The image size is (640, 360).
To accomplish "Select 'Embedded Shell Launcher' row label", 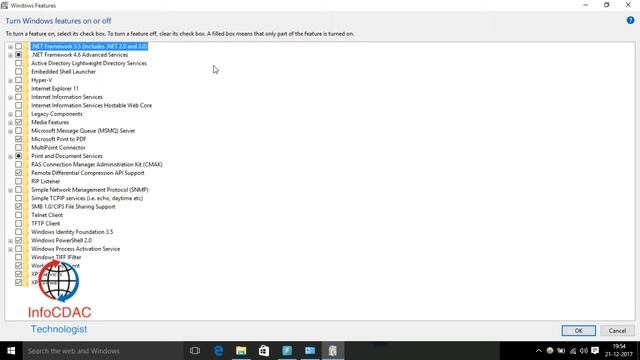I will (x=64, y=71).
